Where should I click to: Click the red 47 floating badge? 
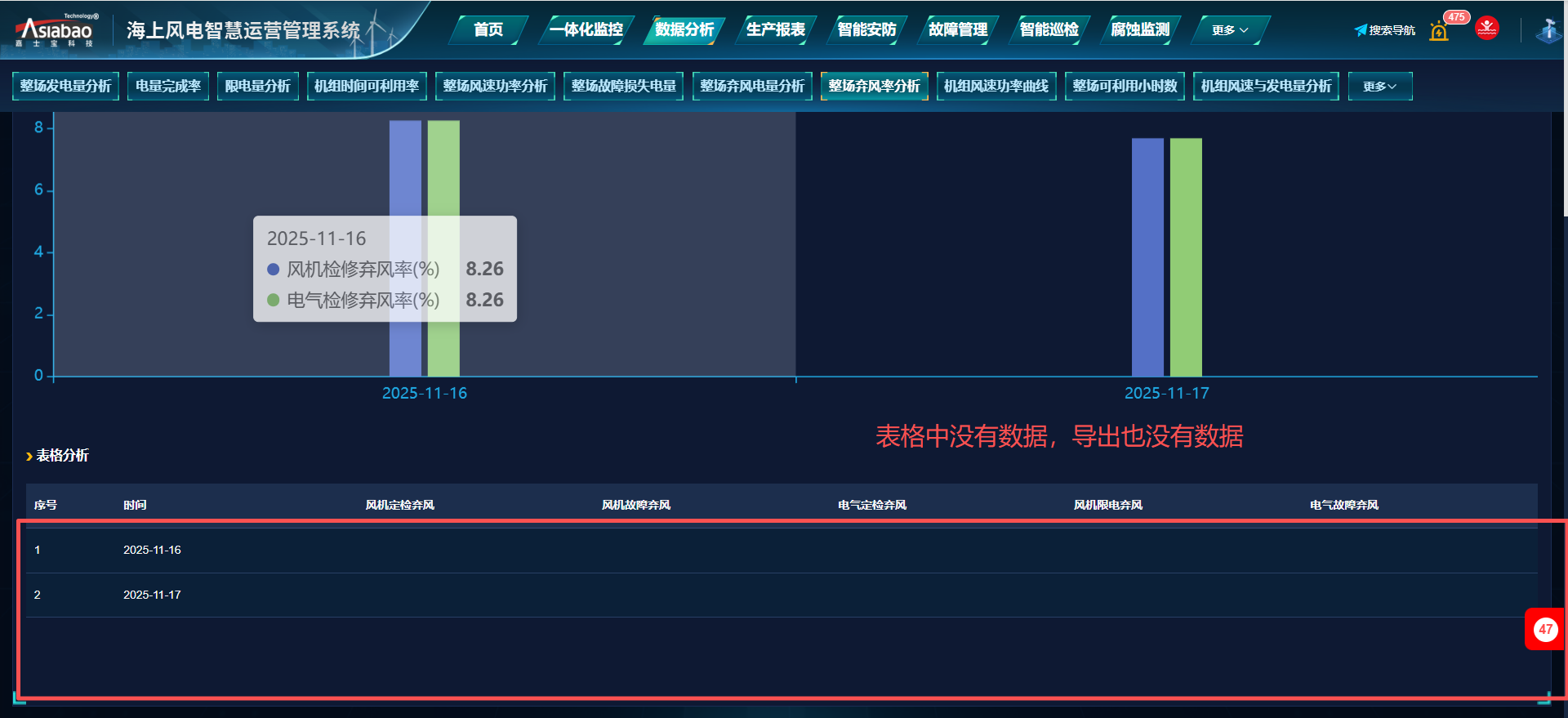(1544, 629)
